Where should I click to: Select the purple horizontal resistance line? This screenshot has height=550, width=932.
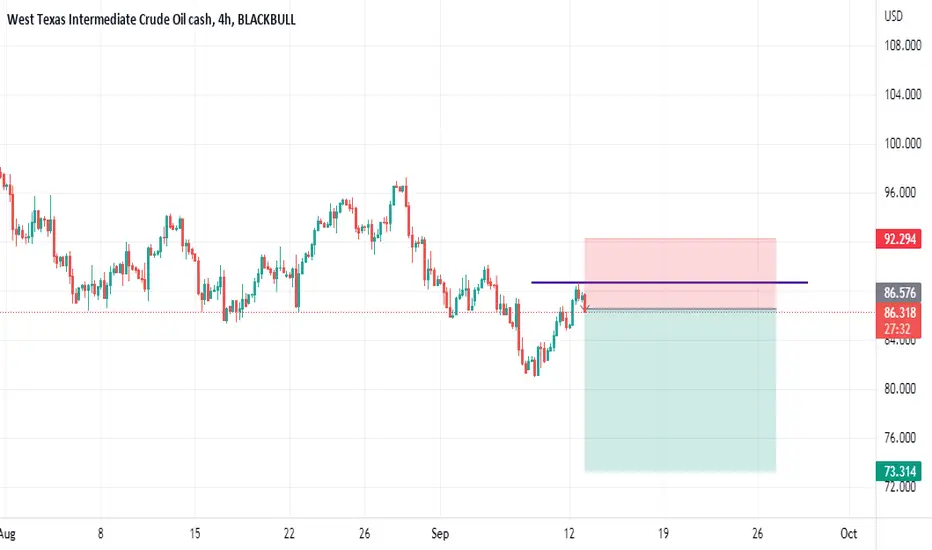(x=669, y=282)
